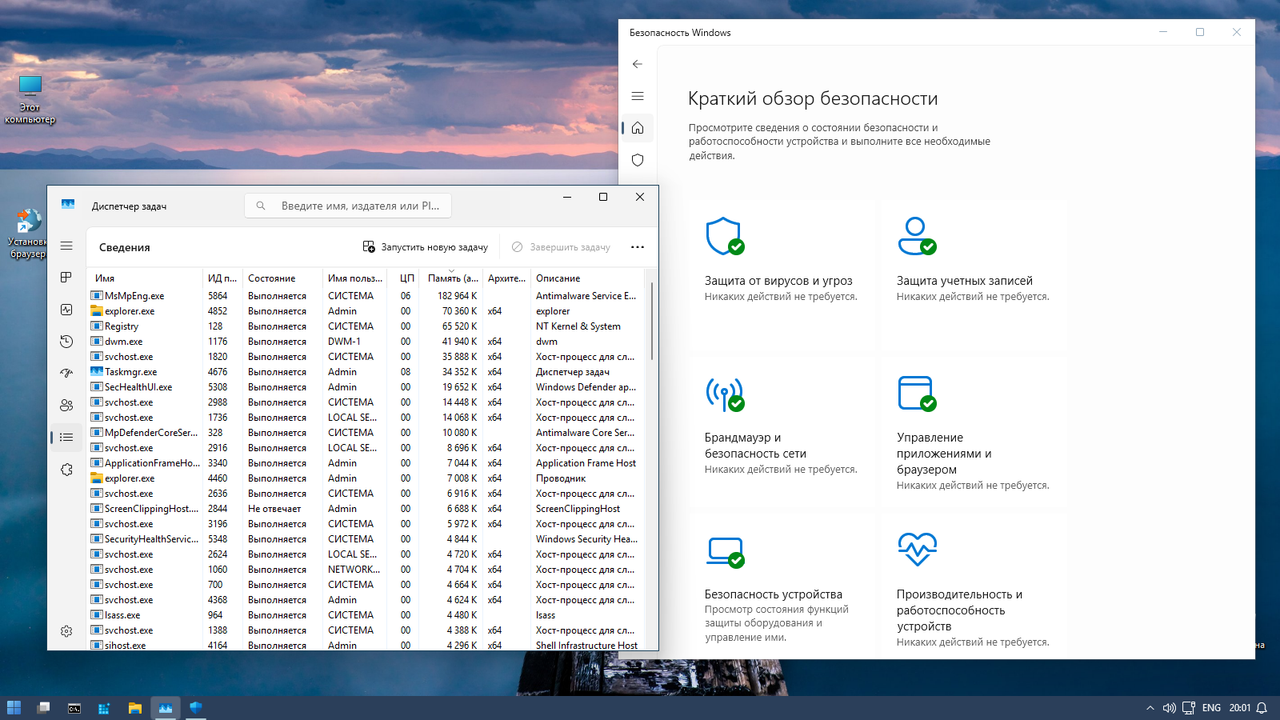Image resolution: width=1280 pixels, height=720 pixels.
Task: Open notifications bell in system tray
Action: 1263,708
